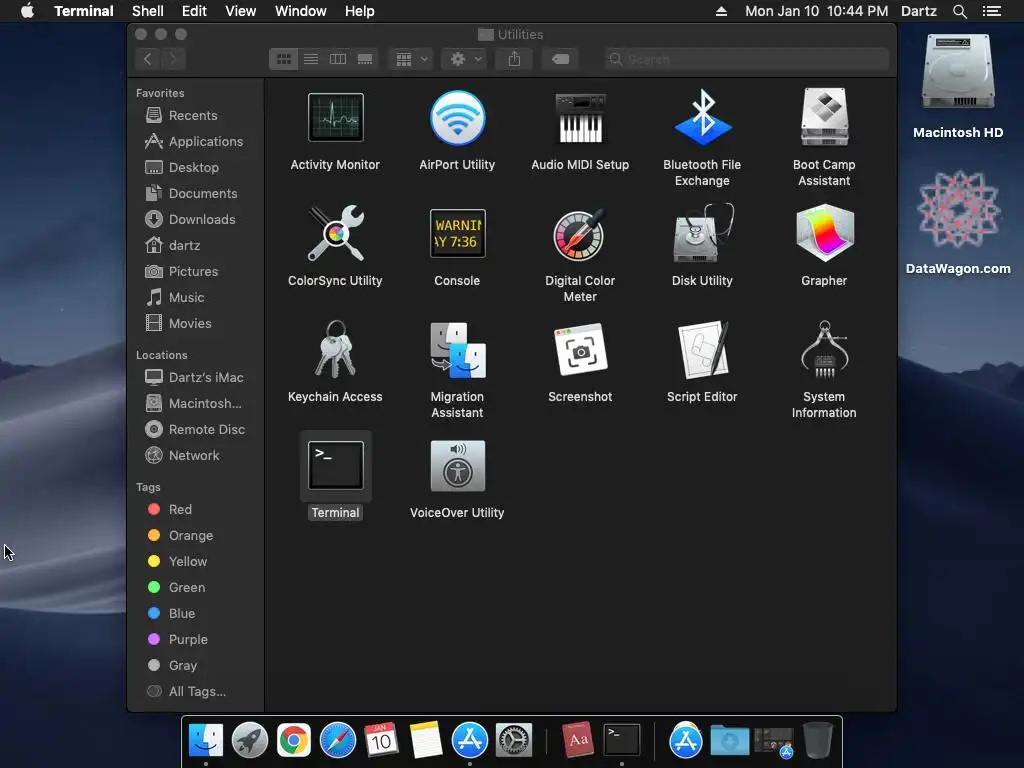Viewport: 1024px width, 768px height.
Task: Select the Console app icon
Action: coord(457,233)
